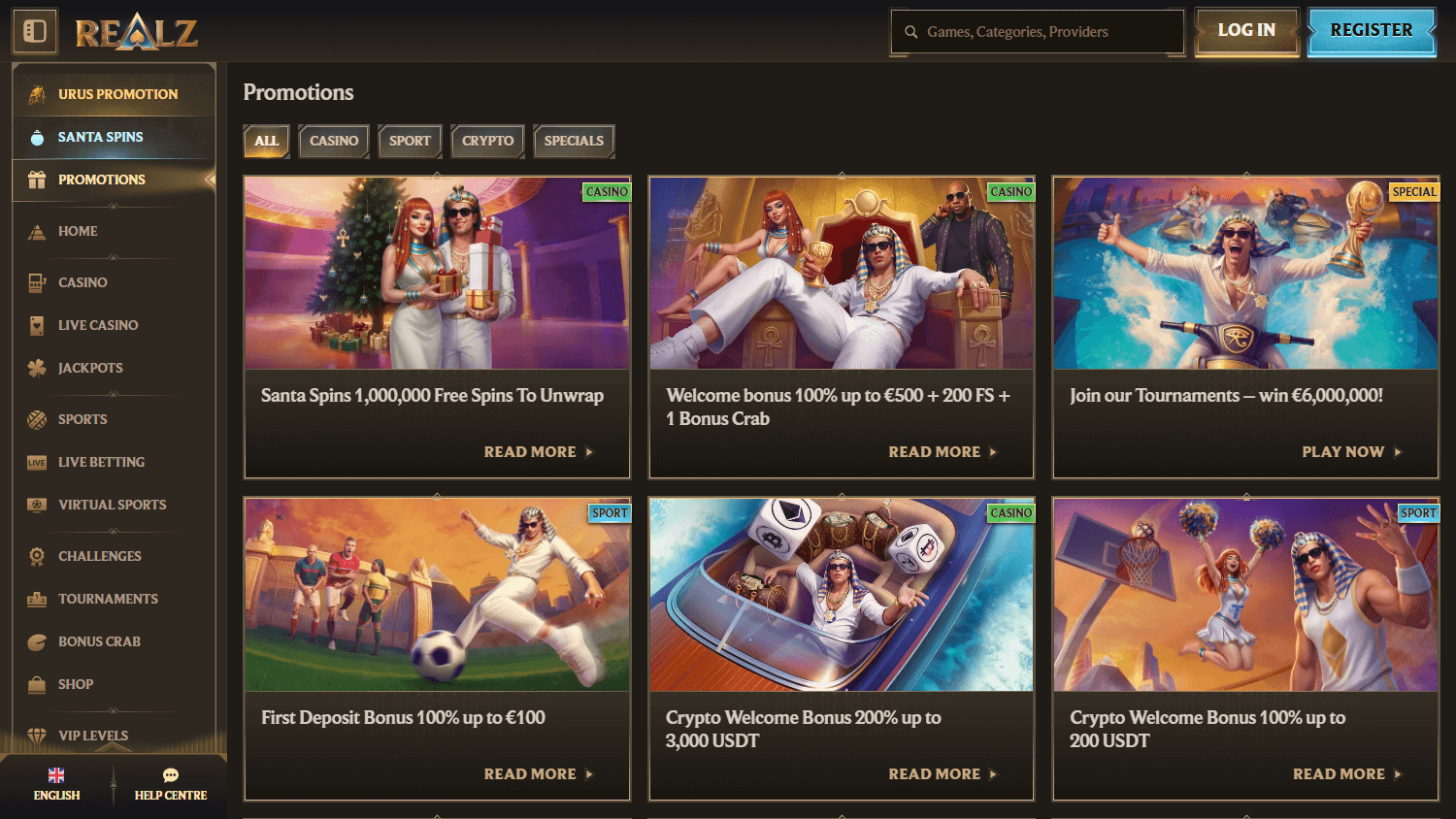Click the REGISTER button
This screenshot has width=1456, height=819.
coord(1372,30)
